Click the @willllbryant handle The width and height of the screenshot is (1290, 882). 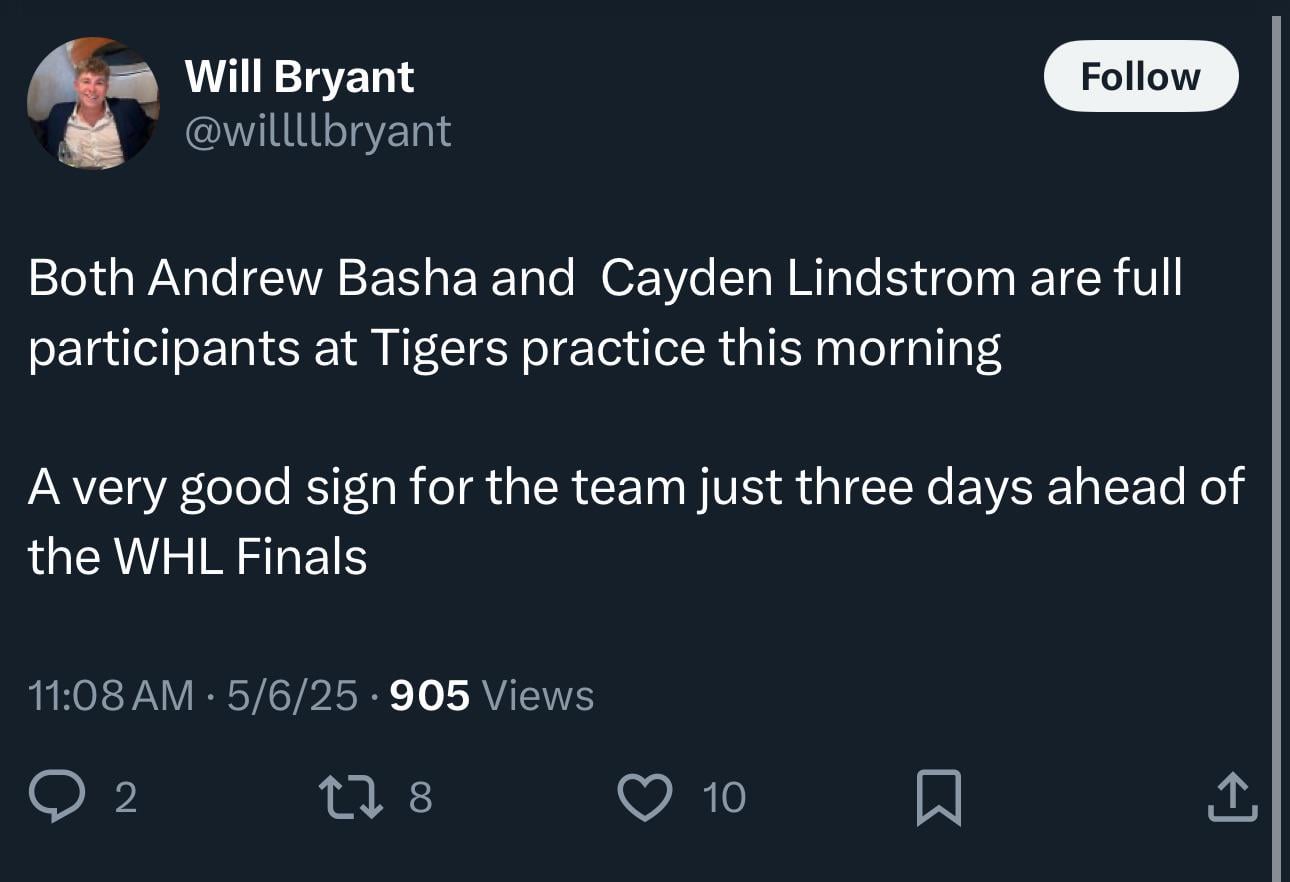coord(318,130)
